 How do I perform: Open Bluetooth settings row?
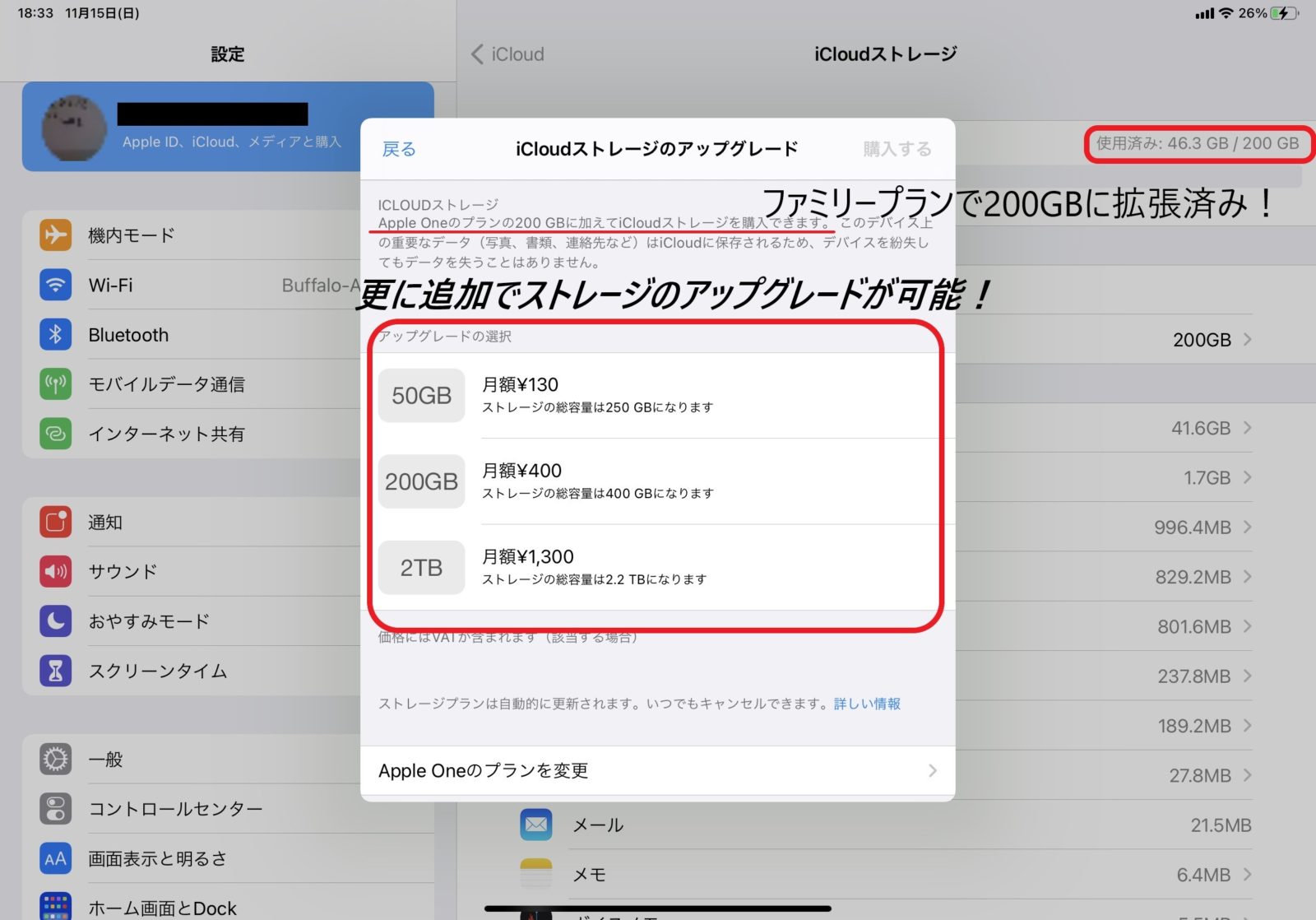coord(228,334)
